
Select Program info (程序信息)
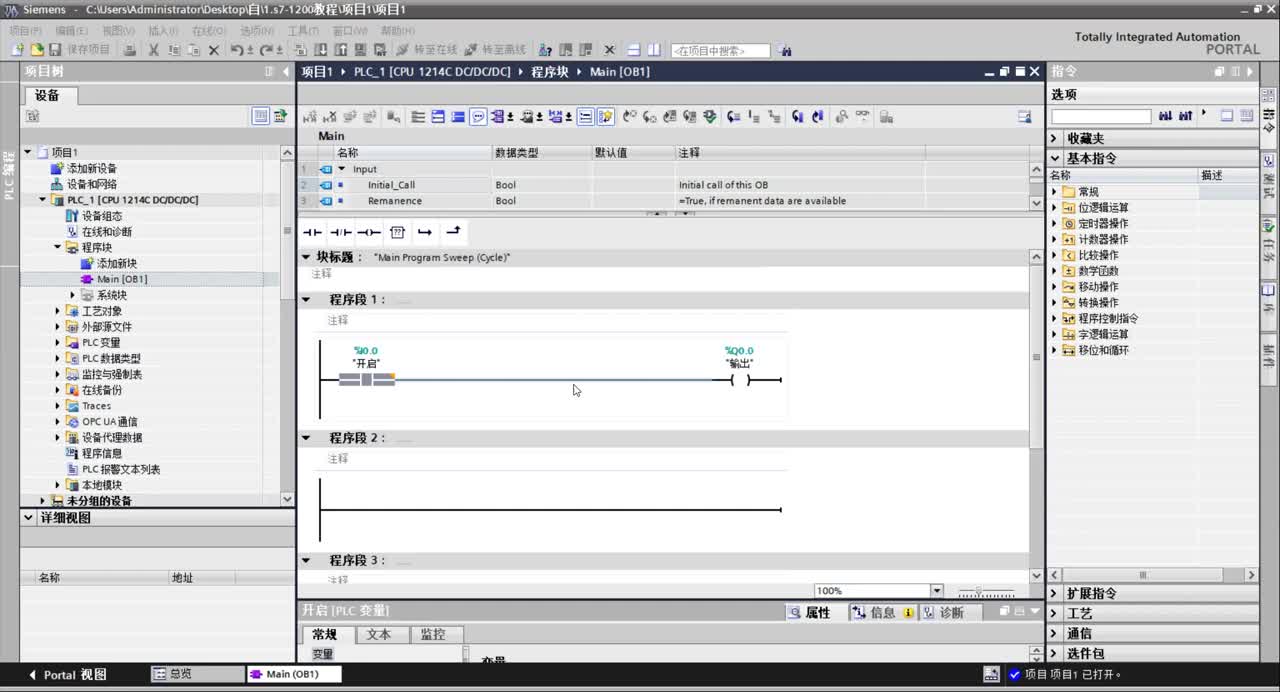[x=102, y=453]
